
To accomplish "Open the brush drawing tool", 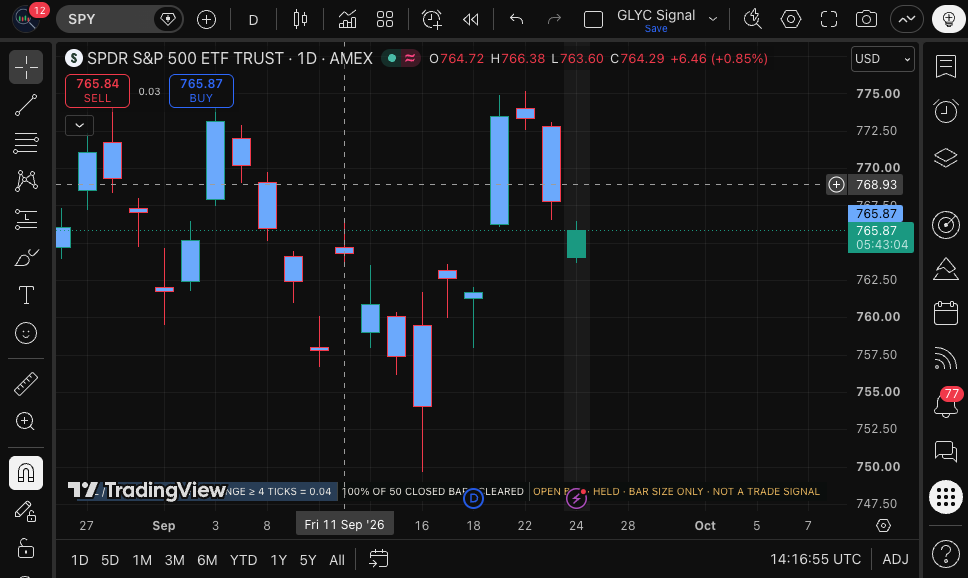I will click(x=26, y=258).
